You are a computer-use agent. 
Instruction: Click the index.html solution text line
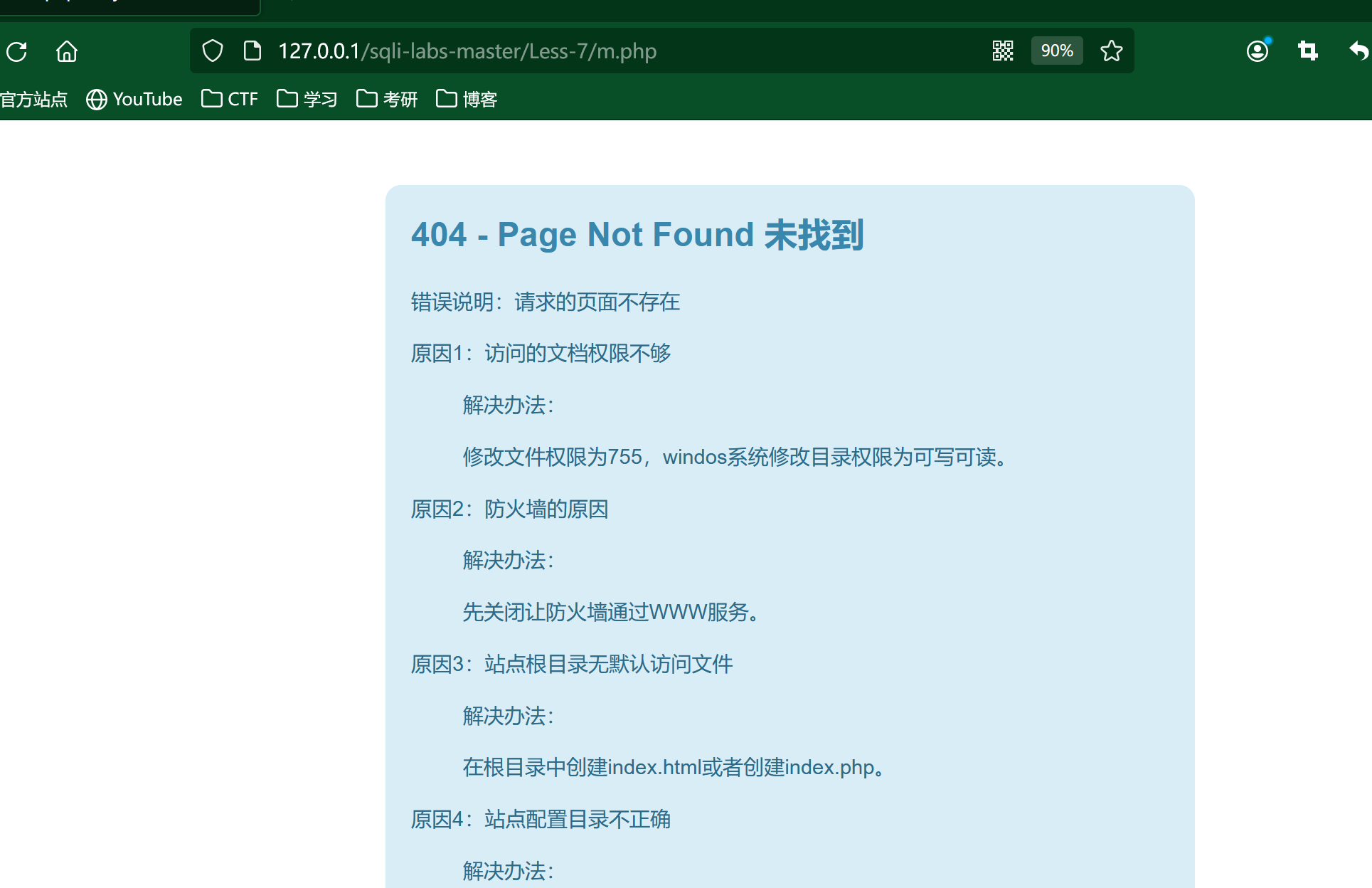(x=674, y=767)
